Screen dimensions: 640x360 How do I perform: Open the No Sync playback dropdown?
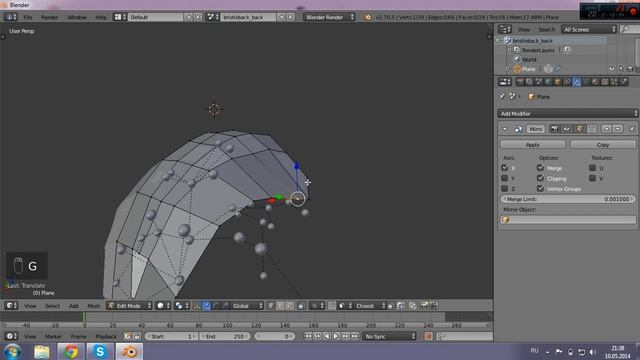[389, 336]
